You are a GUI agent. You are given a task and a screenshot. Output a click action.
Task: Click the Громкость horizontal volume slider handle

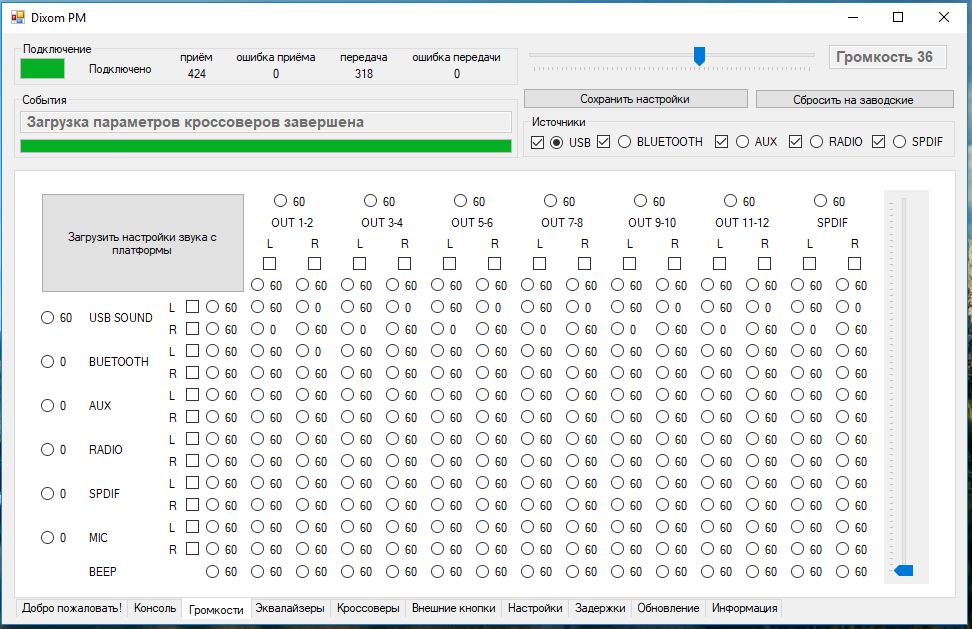[699, 57]
